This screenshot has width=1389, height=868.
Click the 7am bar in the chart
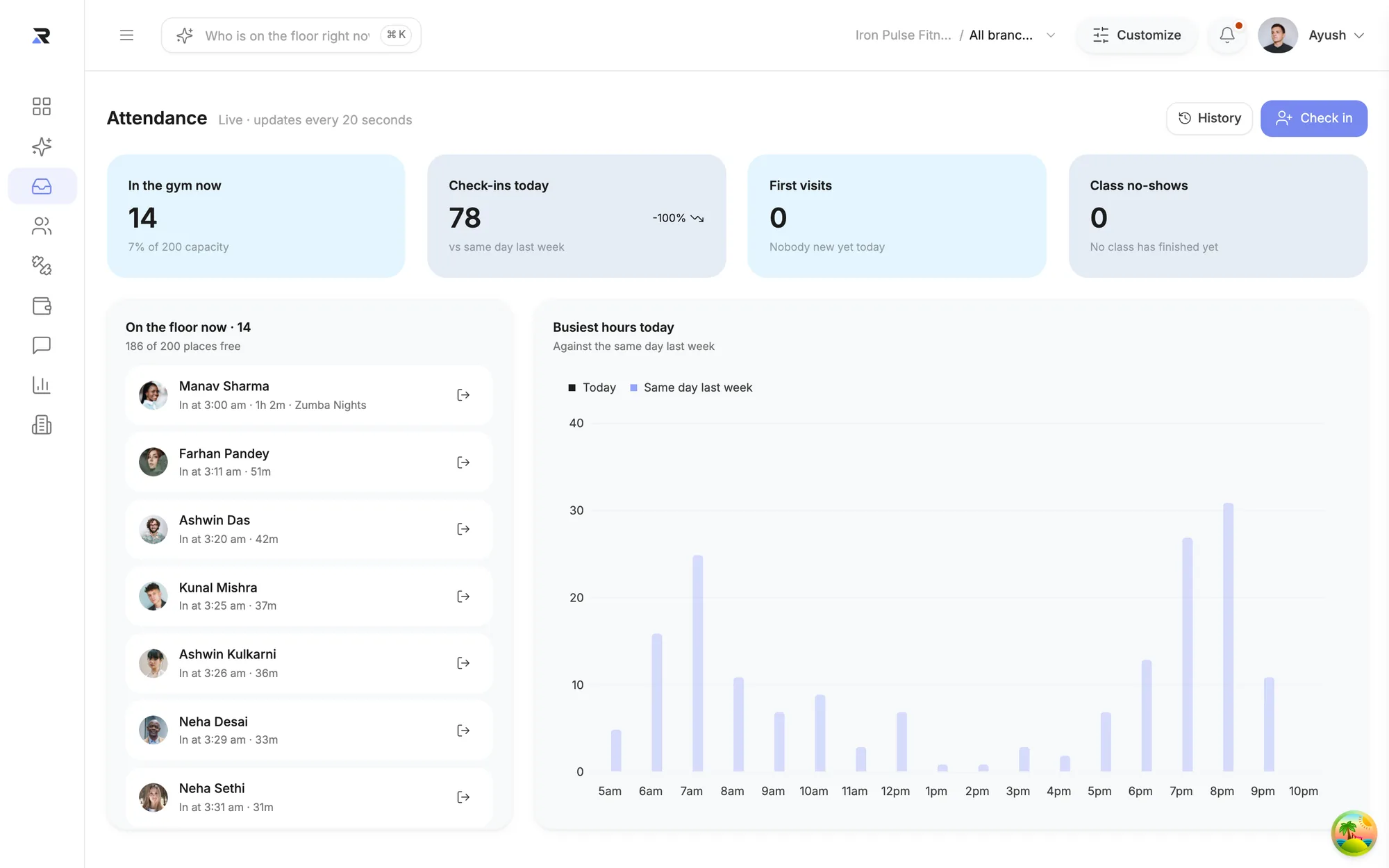(697, 663)
